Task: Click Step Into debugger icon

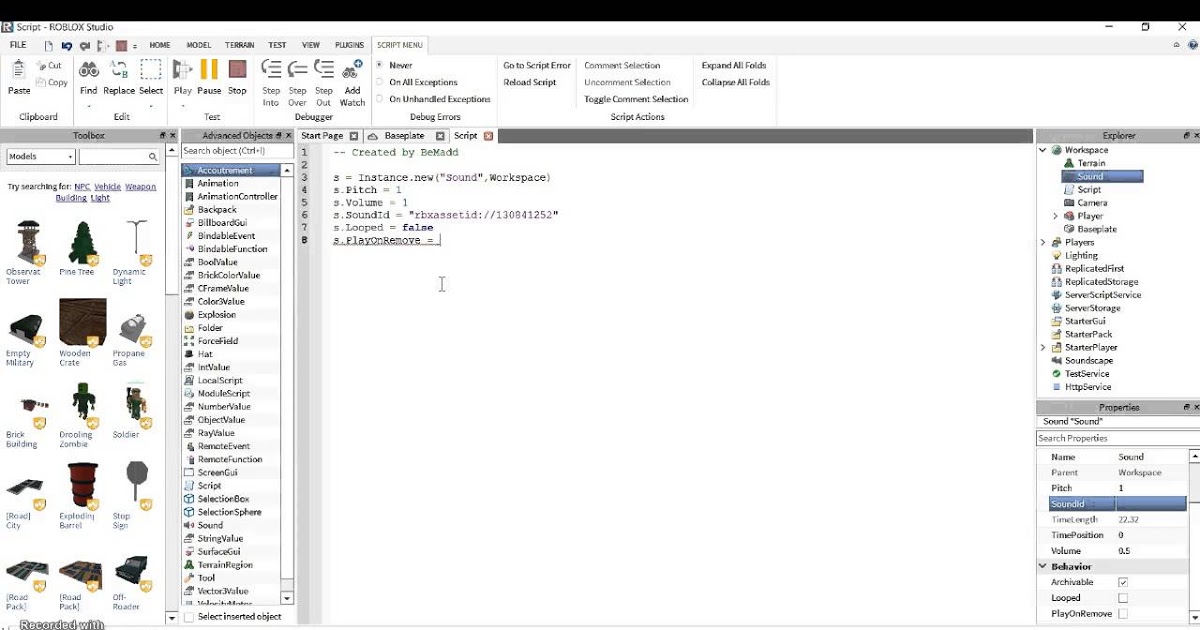Action: [x=271, y=70]
